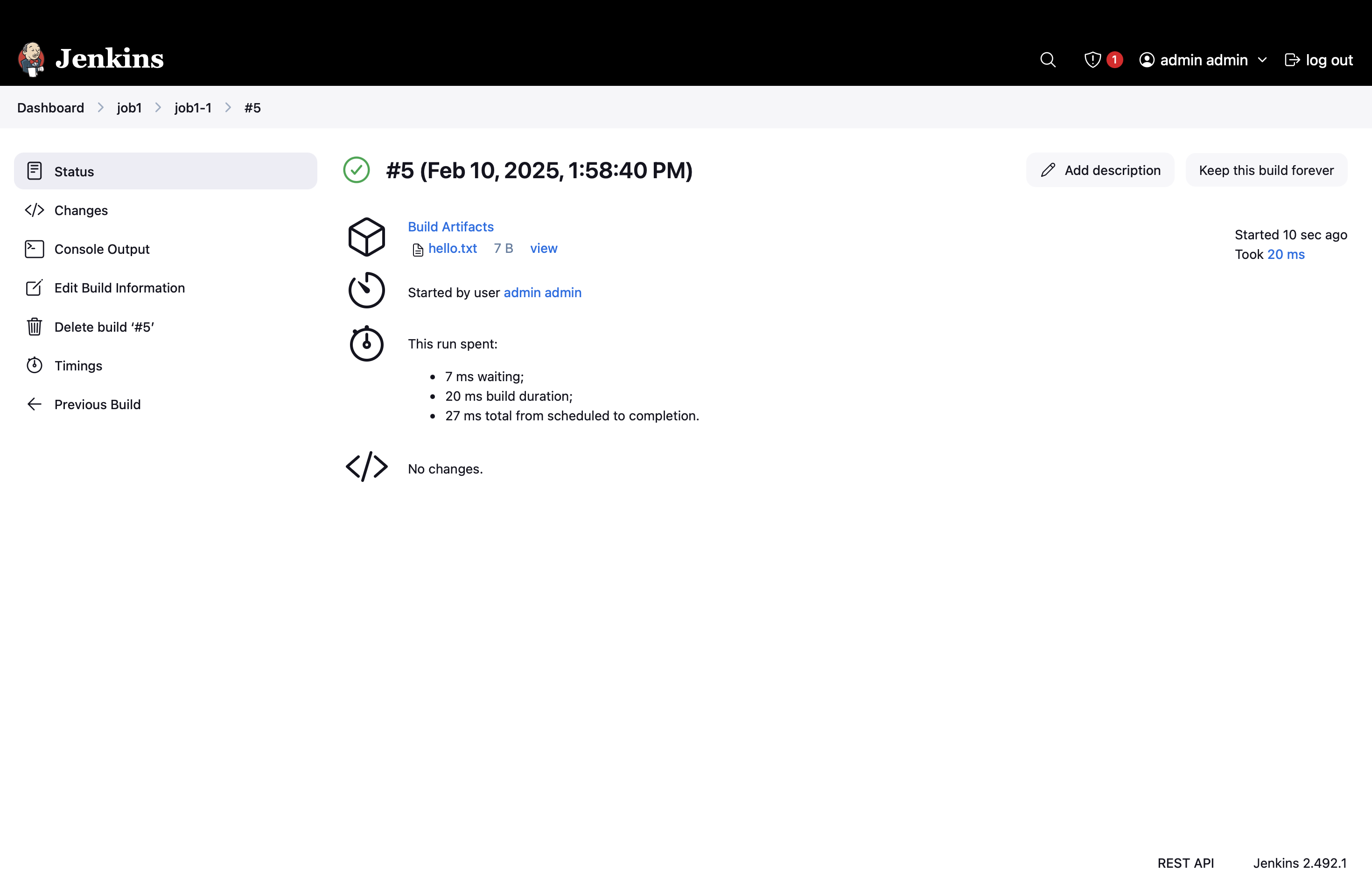Open Console Output from the sidebar
The height and width of the screenshot is (892, 1372).
click(x=166, y=249)
